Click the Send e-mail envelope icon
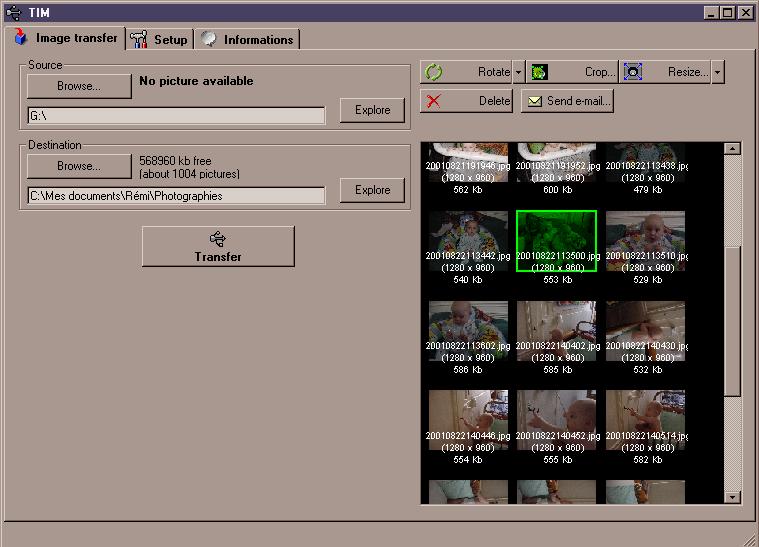 point(534,101)
